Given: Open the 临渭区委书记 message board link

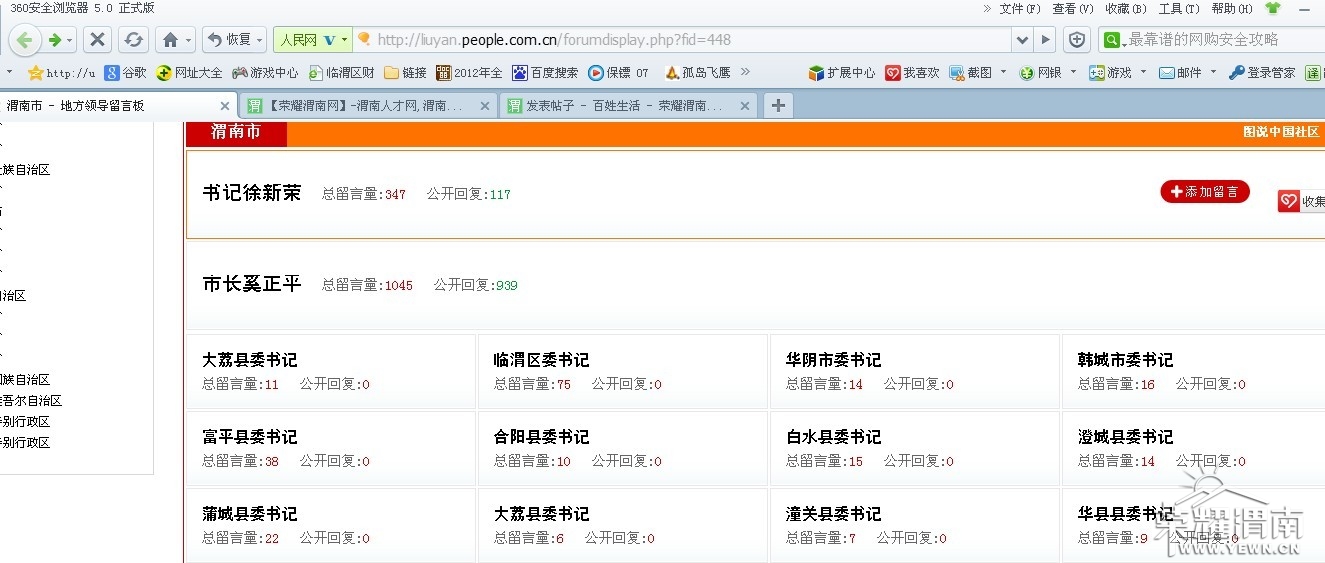Looking at the screenshot, I should [541, 360].
